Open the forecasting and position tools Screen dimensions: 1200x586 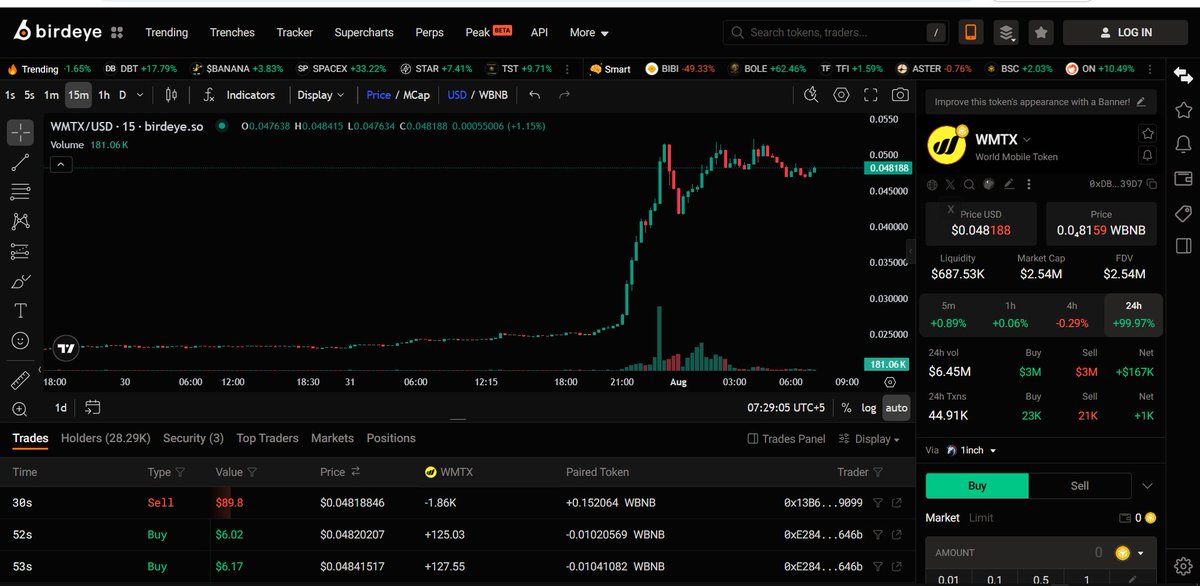[20, 251]
